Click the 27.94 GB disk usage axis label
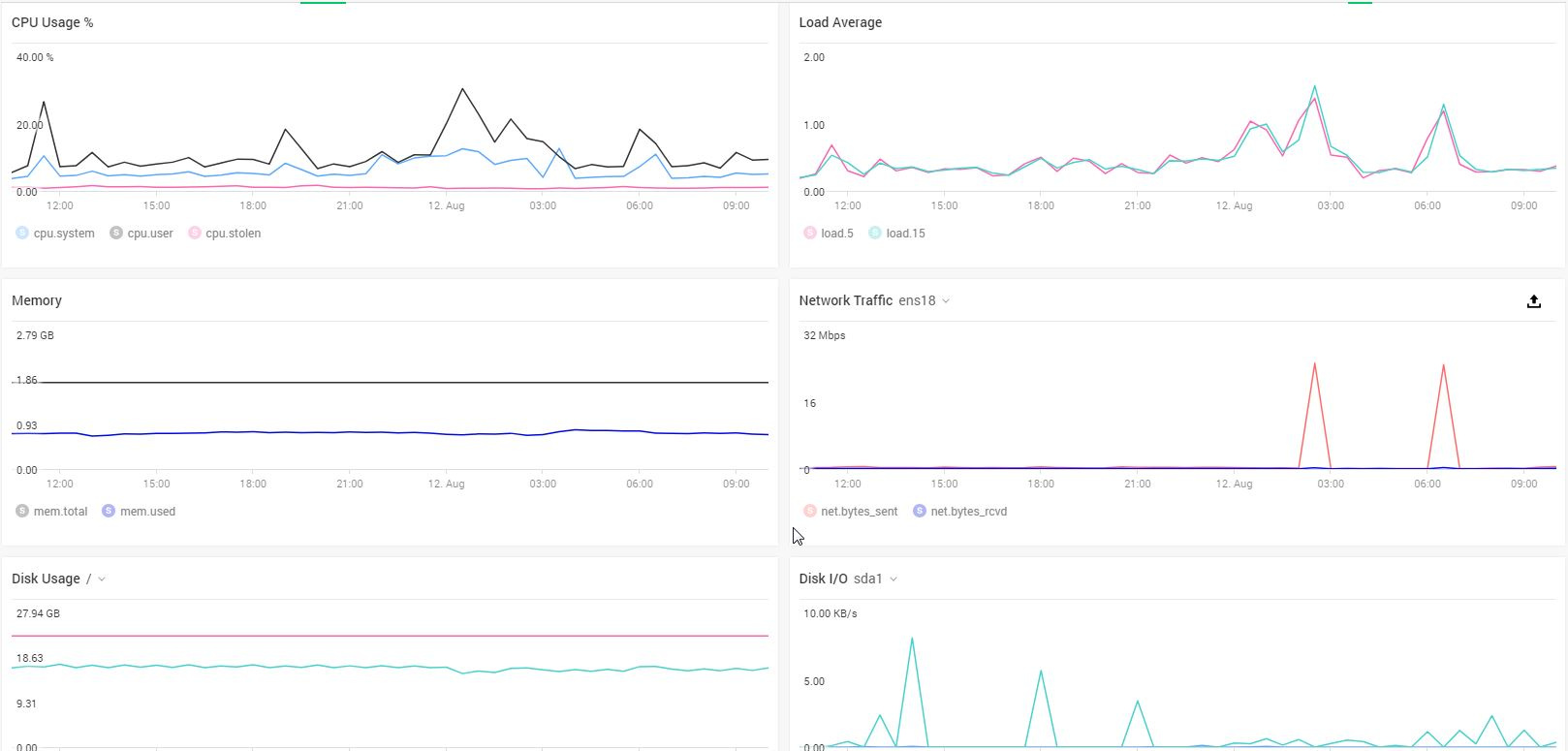 (x=38, y=614)
